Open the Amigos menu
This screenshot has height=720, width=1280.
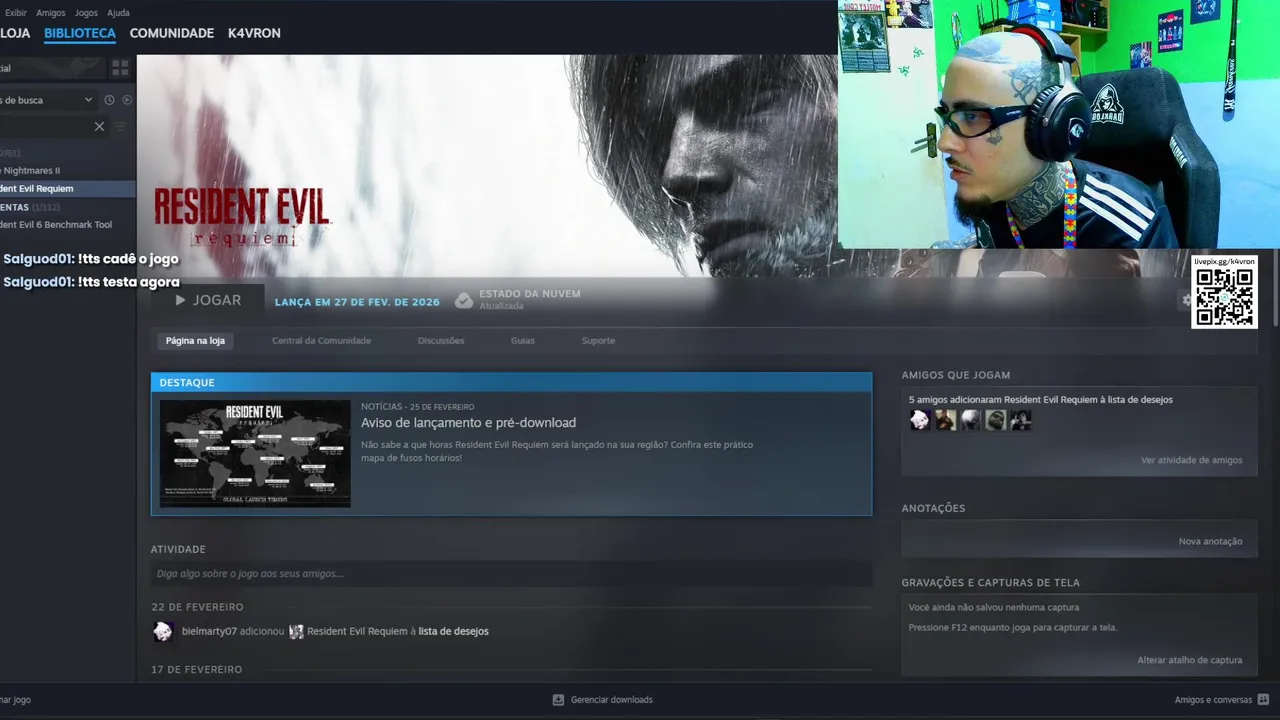tap(51, 13)
